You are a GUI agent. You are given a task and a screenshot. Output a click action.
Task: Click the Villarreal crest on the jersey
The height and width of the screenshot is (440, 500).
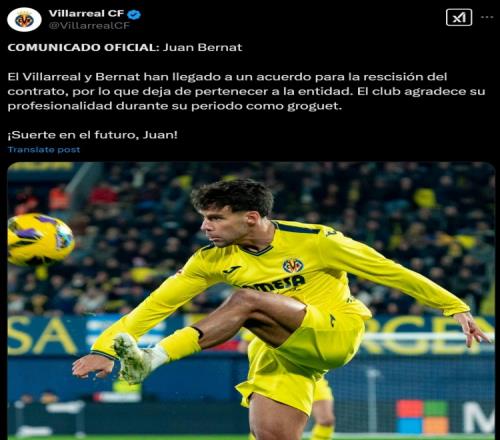[293, 266]
